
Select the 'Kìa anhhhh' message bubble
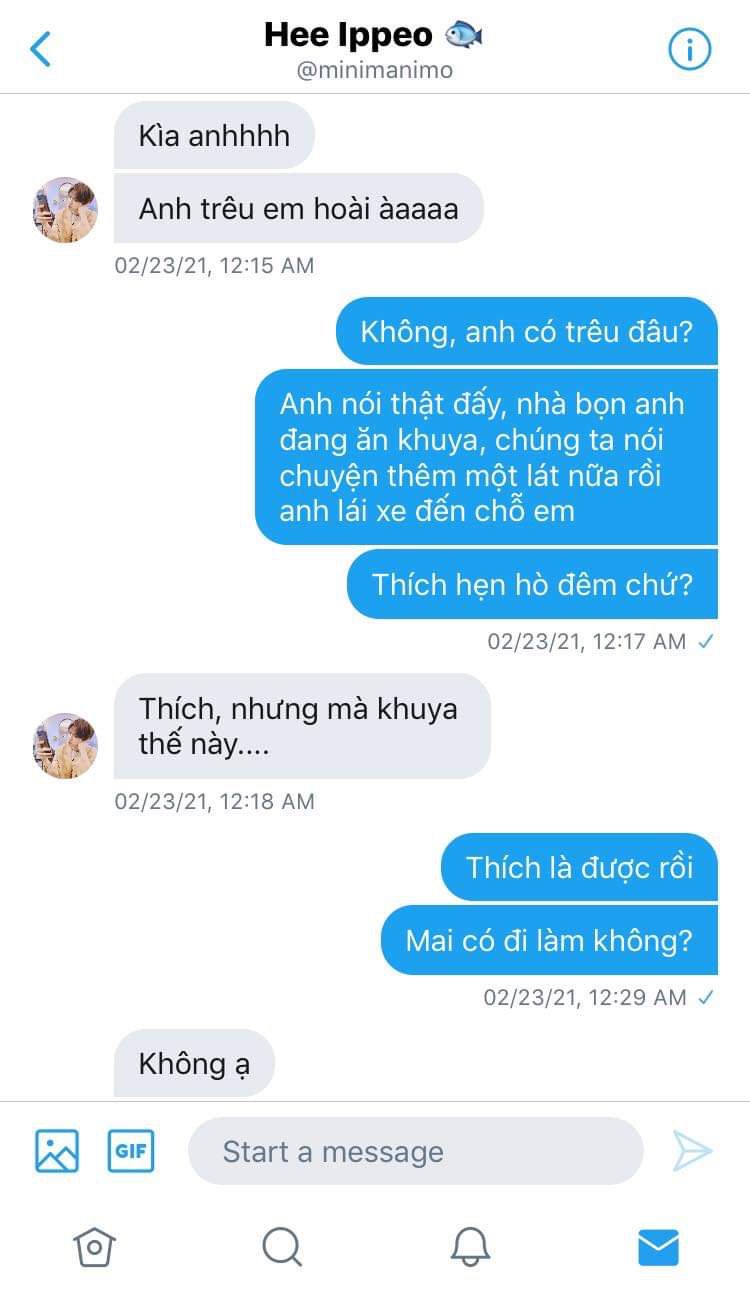(x=214, y=135)
